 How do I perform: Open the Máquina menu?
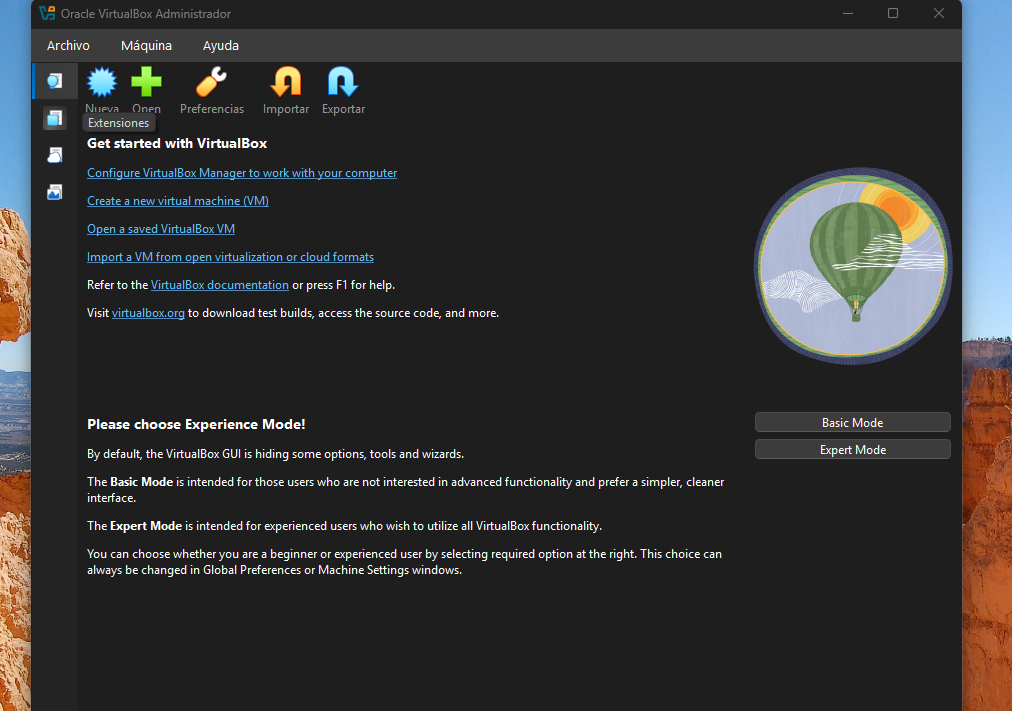coord(146,45)
